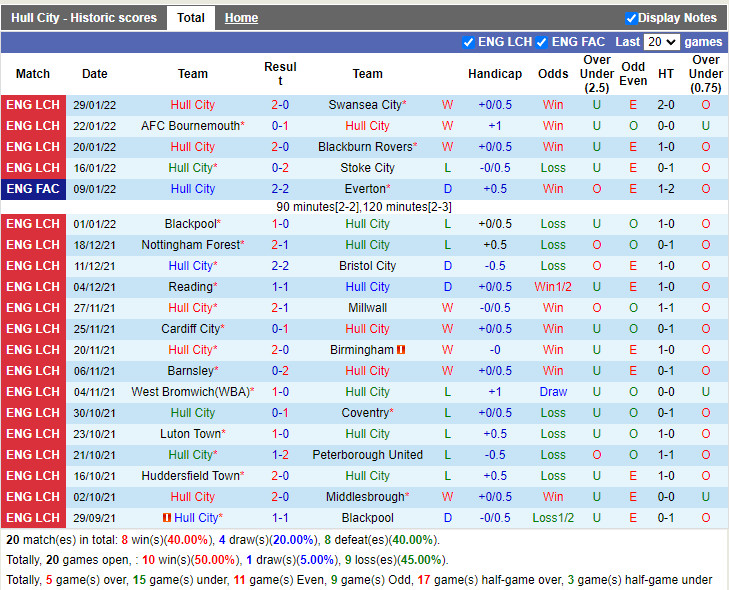
Task: Toggle the Display Notes checkbox
Action: (631, 18)
